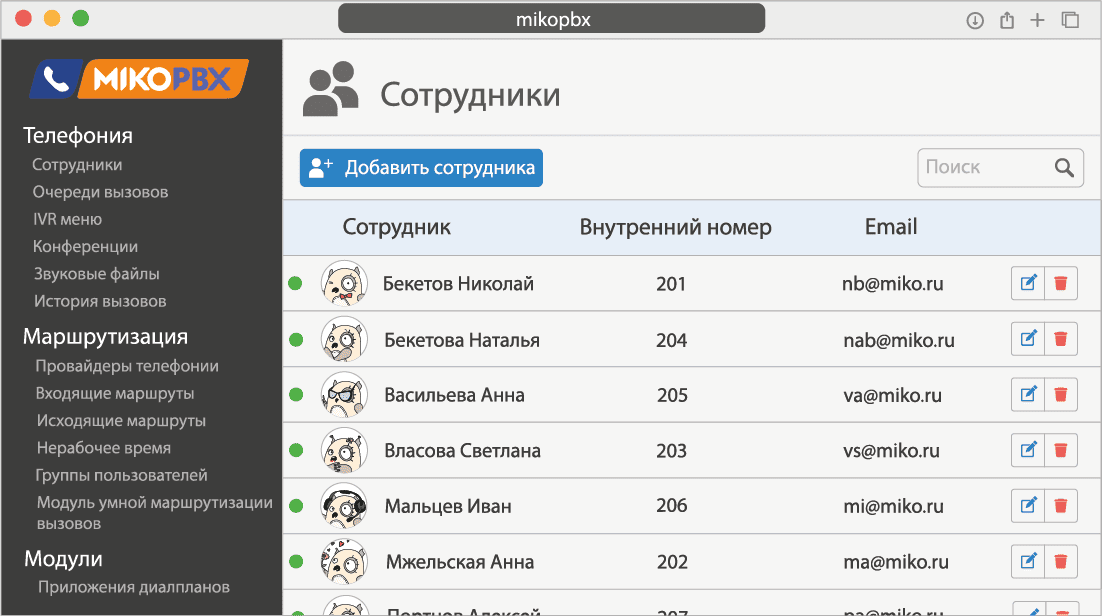Click the status indicator for Мжельская Анна

pyautogui.click(x=296, y=561)
